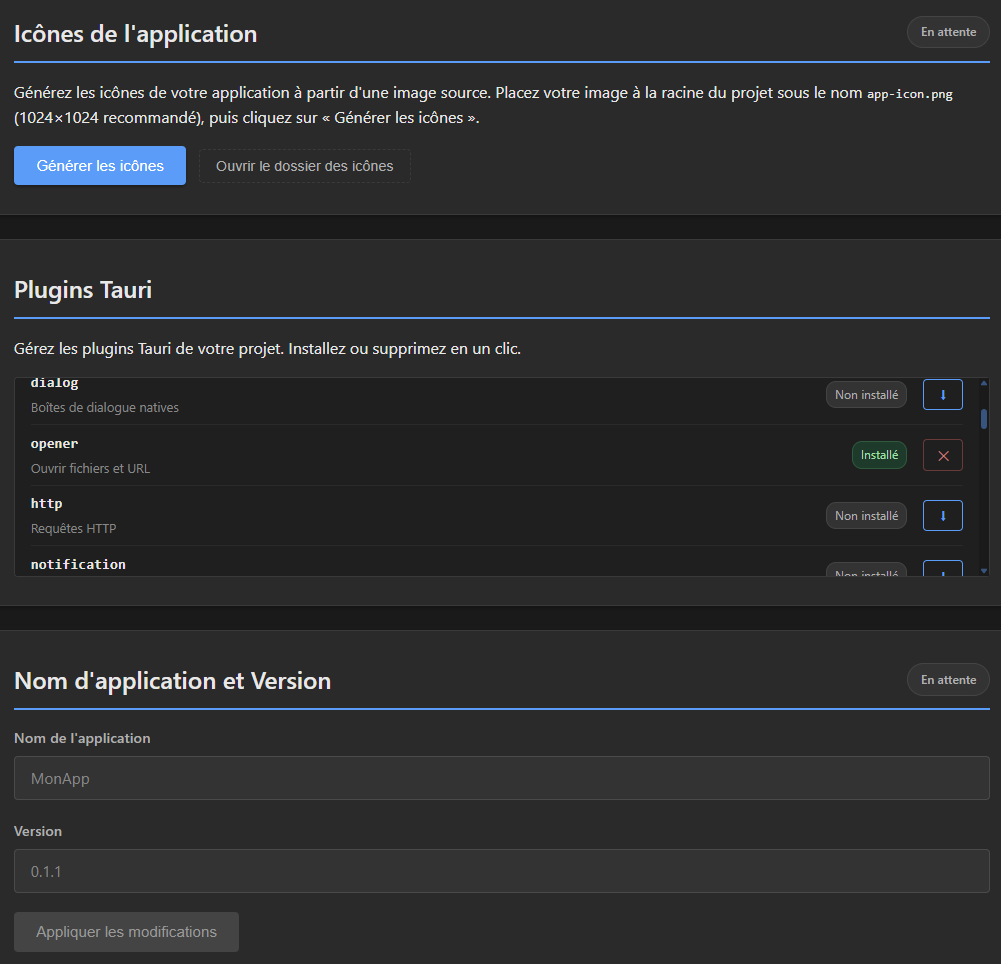Click the Plugins Tauri heading

(x=83, y=290)
